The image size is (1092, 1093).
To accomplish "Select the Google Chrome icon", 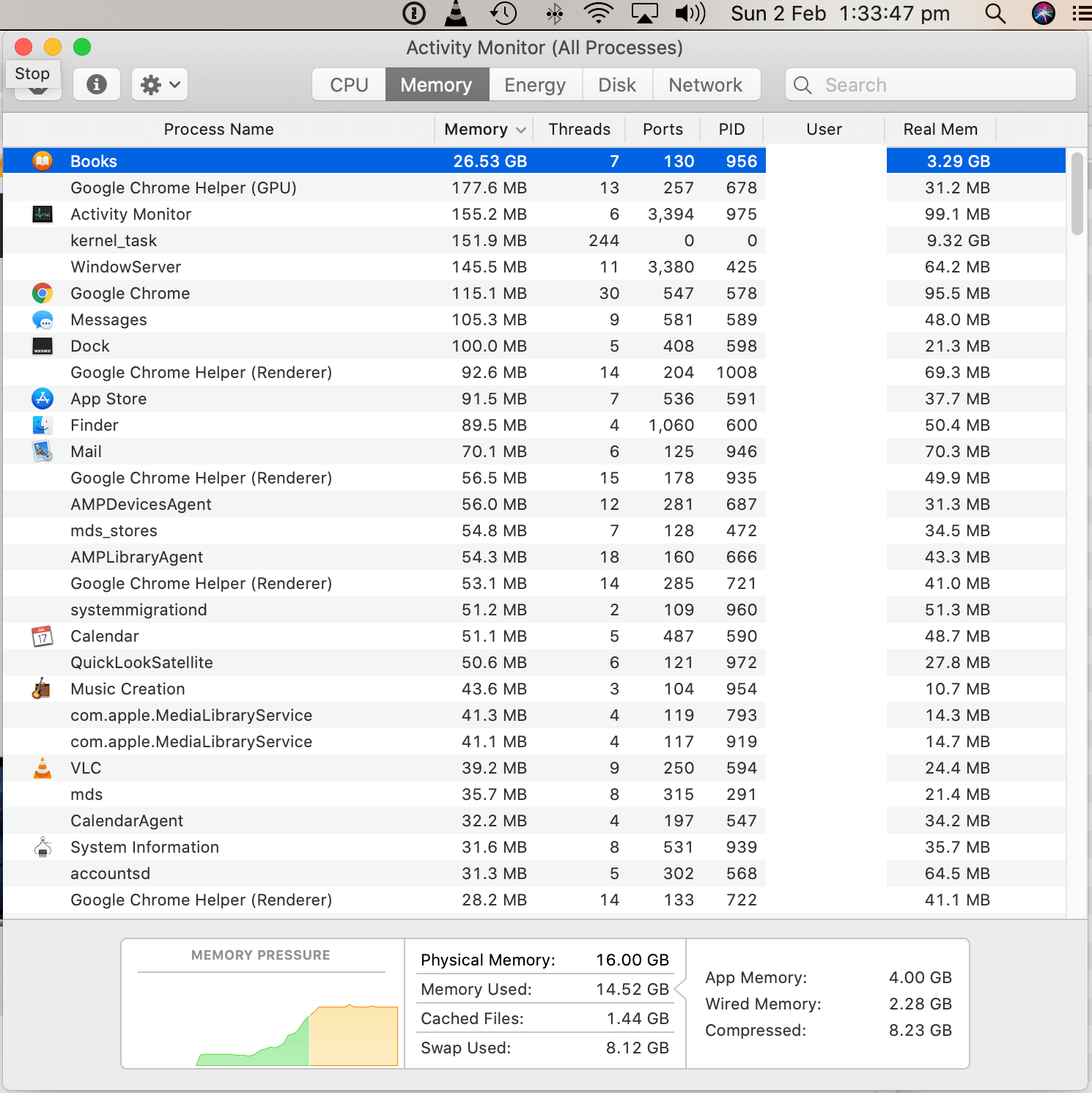I will [x=43, y=293].
